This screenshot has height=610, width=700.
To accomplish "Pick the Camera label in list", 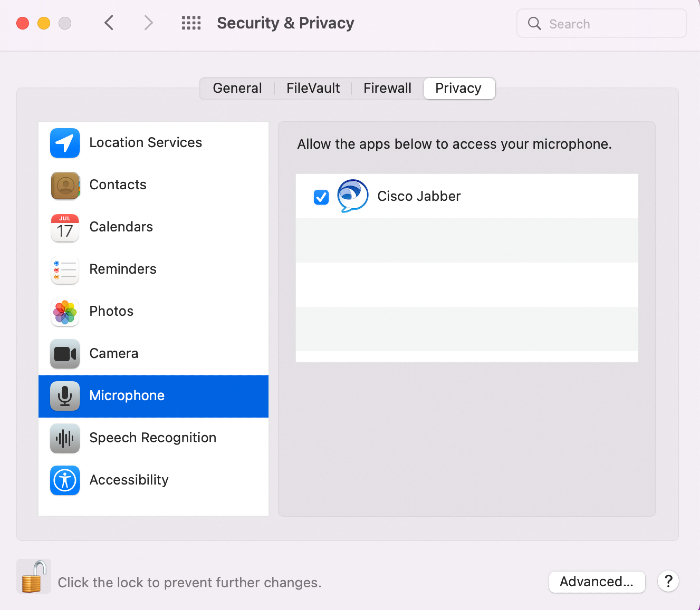I will 114,353.
